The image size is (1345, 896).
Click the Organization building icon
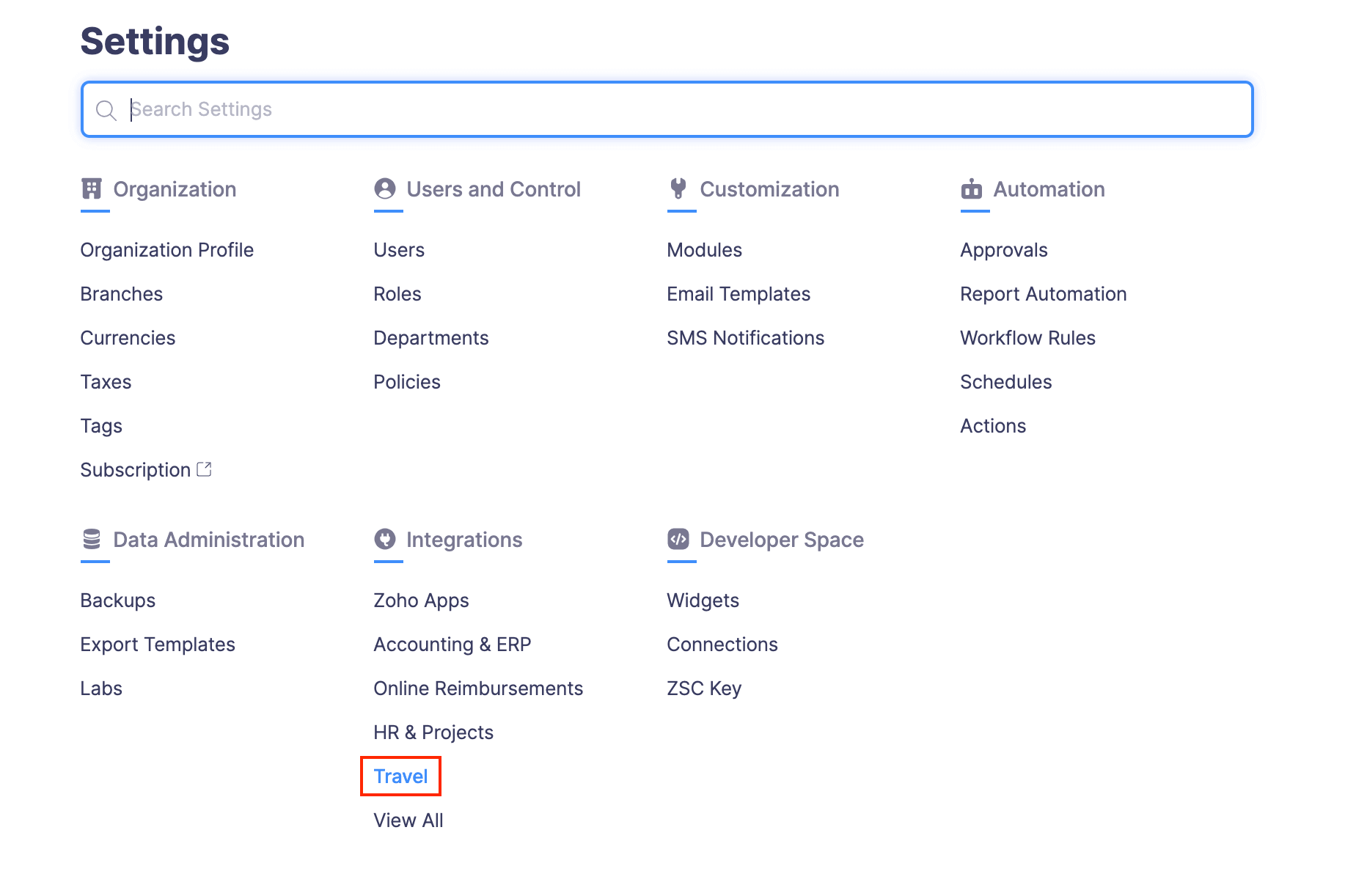click(92, 189)
